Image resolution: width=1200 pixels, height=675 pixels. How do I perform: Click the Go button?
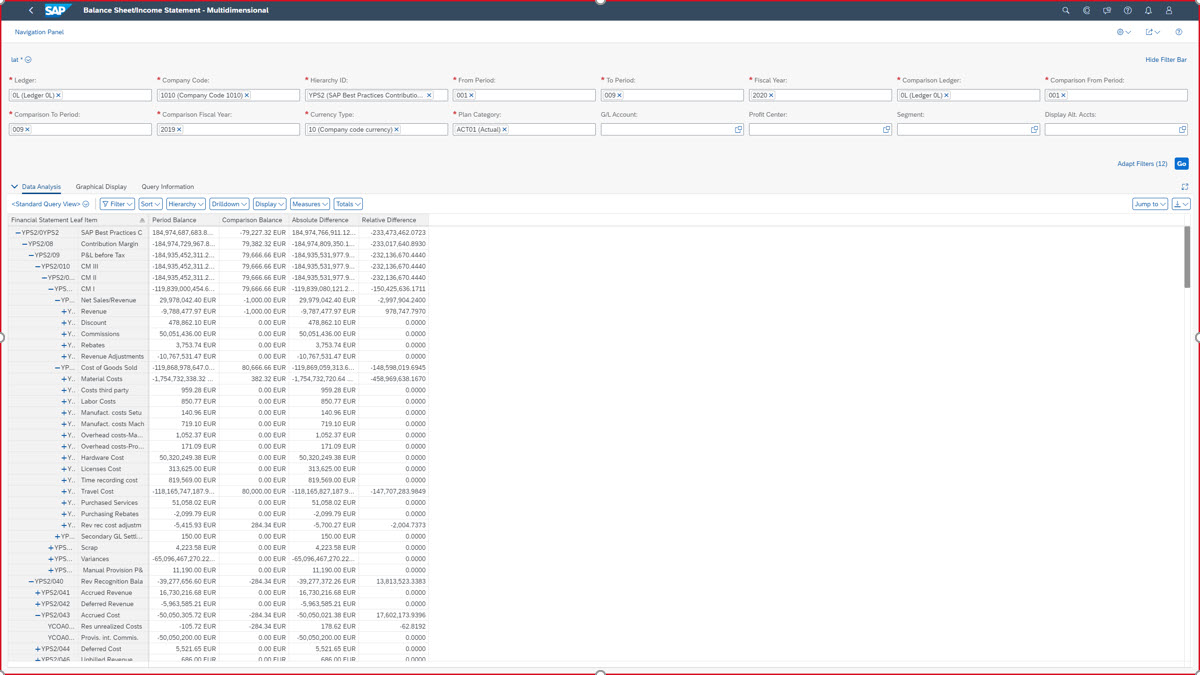point(1181,163)
